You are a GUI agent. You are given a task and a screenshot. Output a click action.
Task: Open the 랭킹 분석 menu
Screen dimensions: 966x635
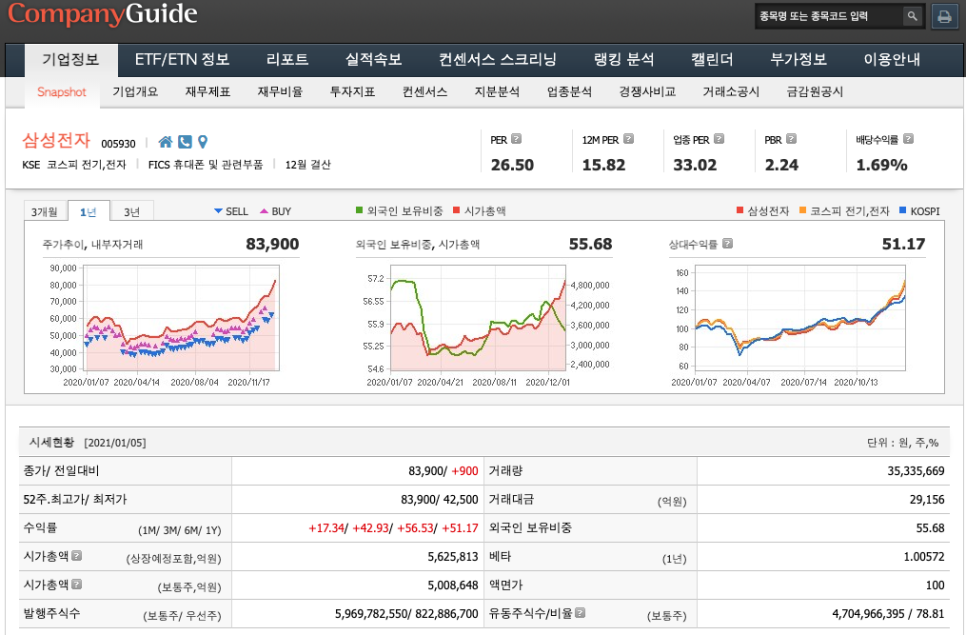(623, 60)
